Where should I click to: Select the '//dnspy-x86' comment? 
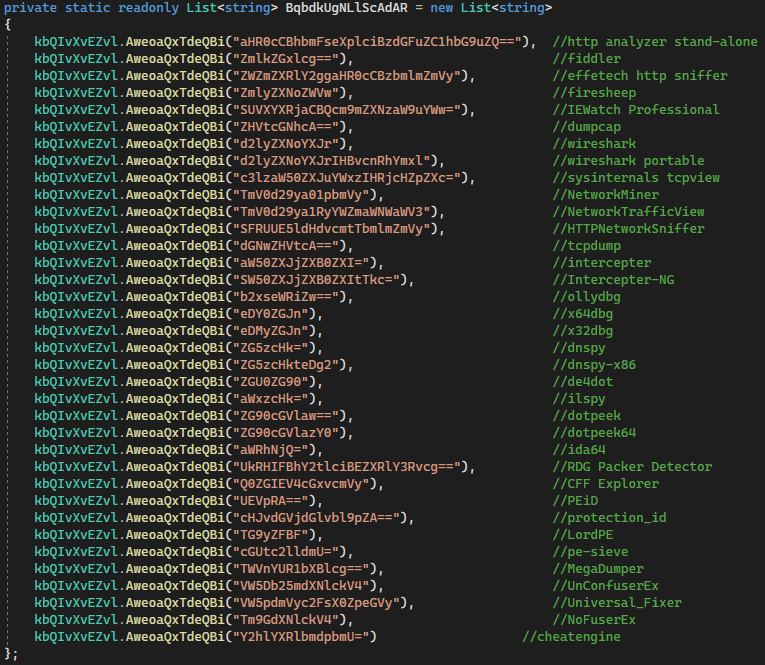coord(594,365)
